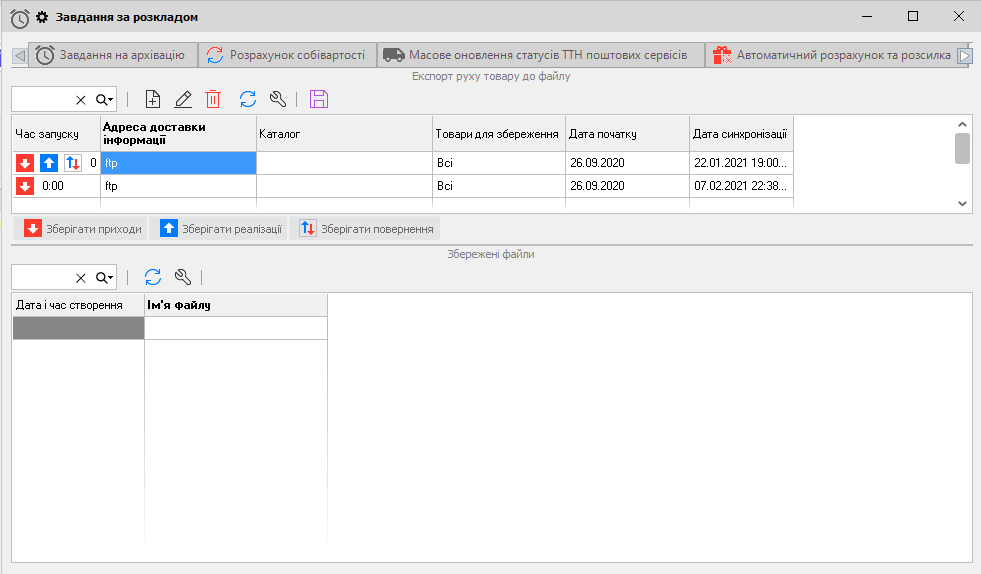Click the saved files search input
The image size is (981, 574).
(42, 277)
